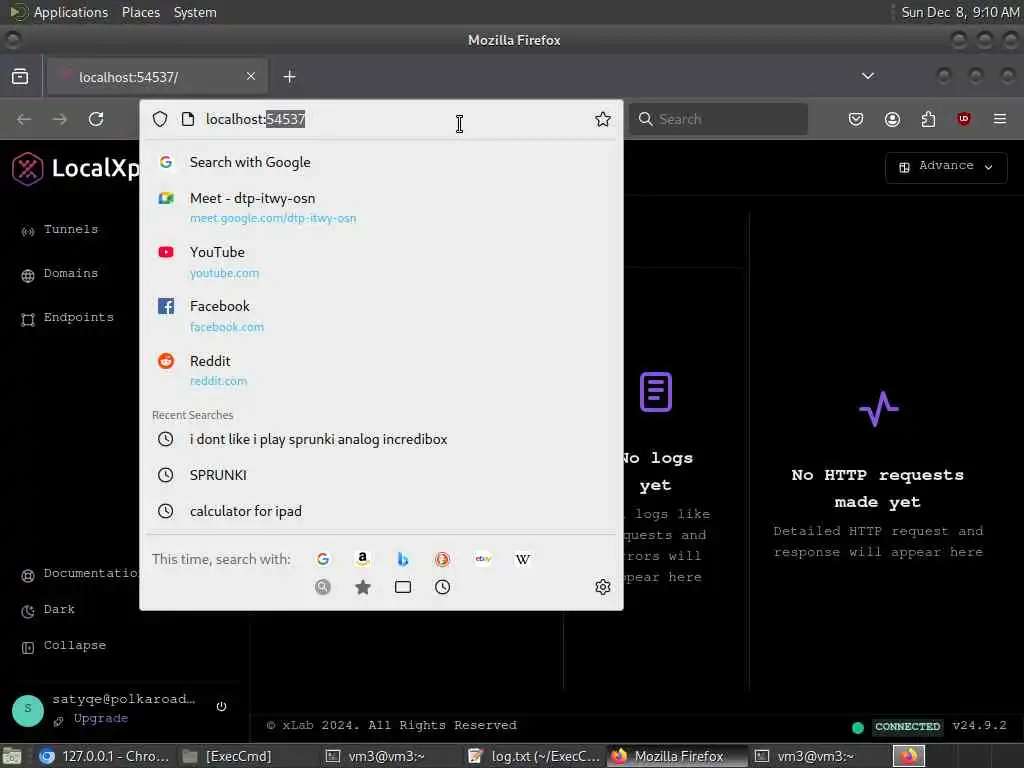This screenshot has height=768, width=1024.
Task: Search open tabs using the tab icon
Action: [403, 587]
